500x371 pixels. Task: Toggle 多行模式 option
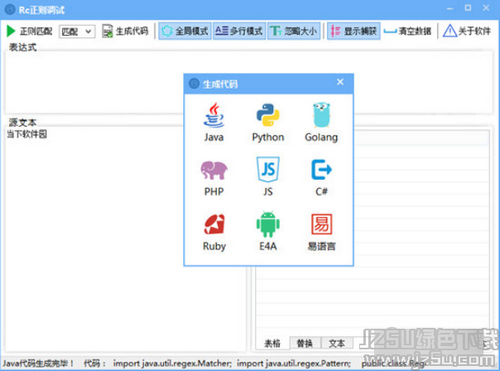[x=239, y=31]
